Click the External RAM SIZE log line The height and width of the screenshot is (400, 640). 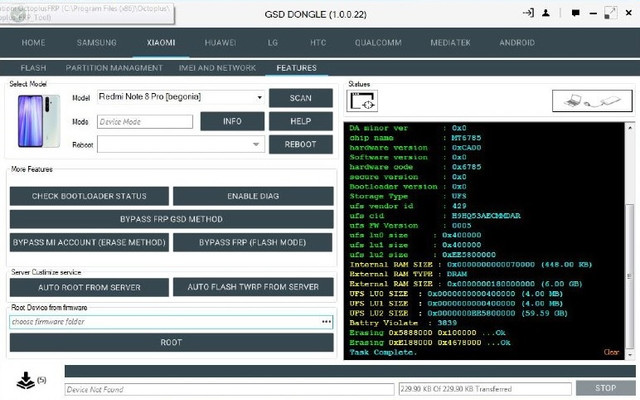click(466, 284)
